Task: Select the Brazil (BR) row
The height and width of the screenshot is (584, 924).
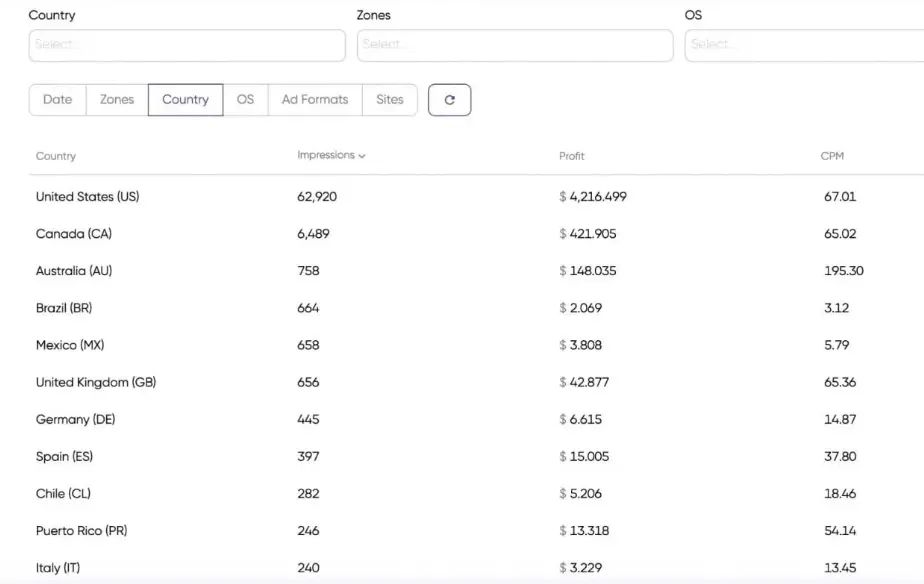Action: (476, 308)
